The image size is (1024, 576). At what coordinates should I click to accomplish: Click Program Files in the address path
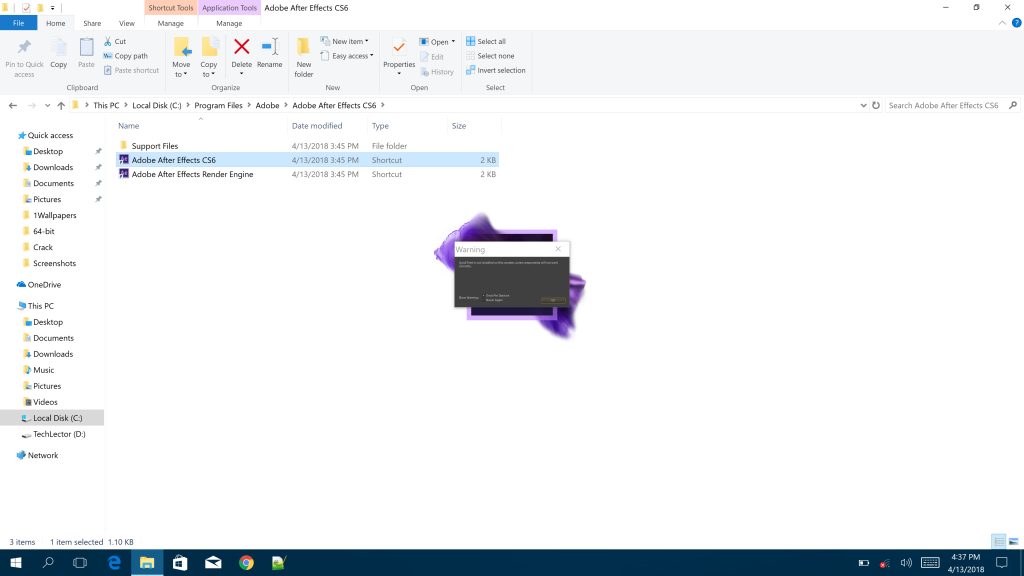coord(218,105)
